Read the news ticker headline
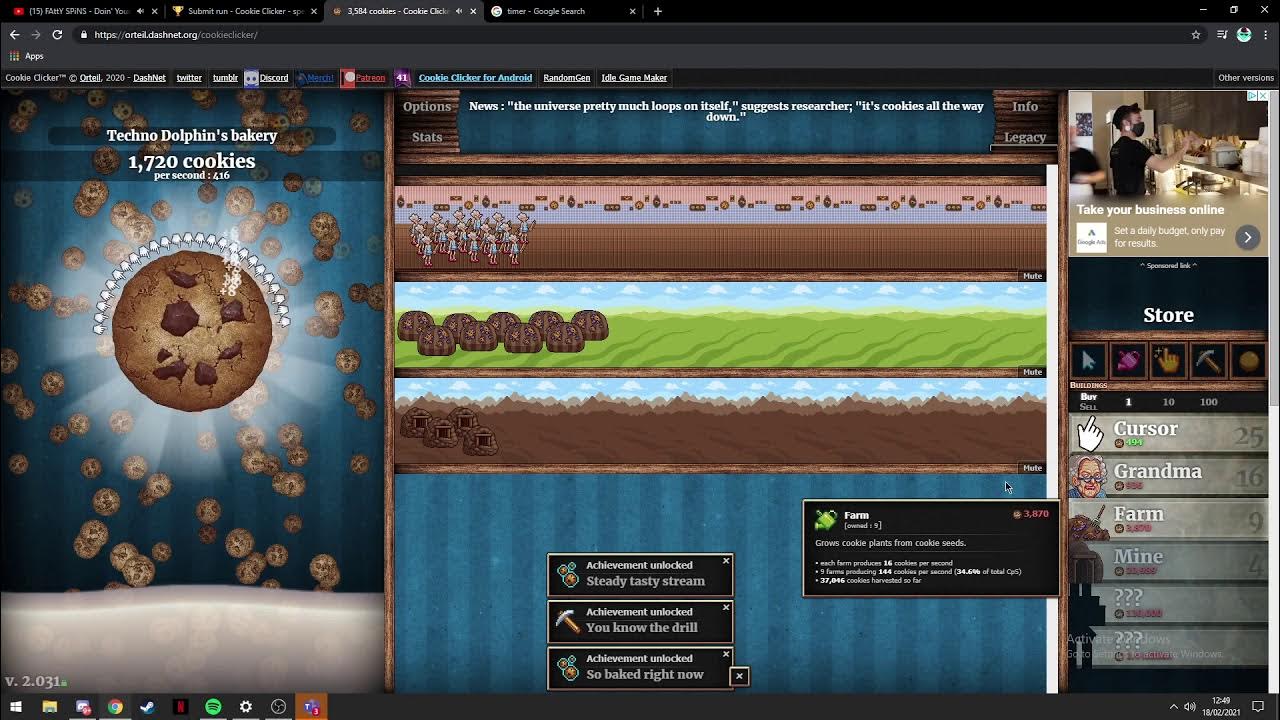 point(726,111)
